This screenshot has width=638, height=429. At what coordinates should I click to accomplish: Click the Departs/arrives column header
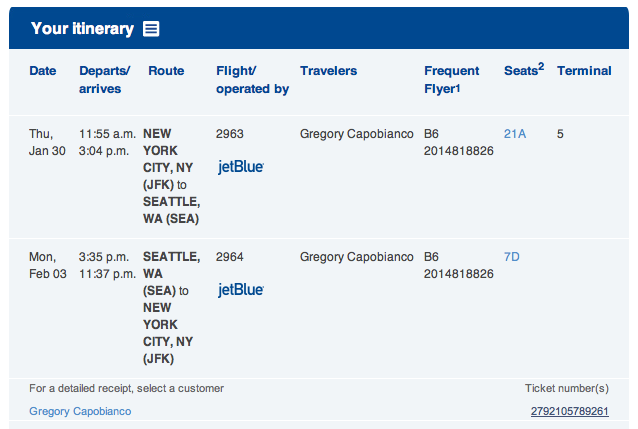pyautogui.click(x=105, y=80)
